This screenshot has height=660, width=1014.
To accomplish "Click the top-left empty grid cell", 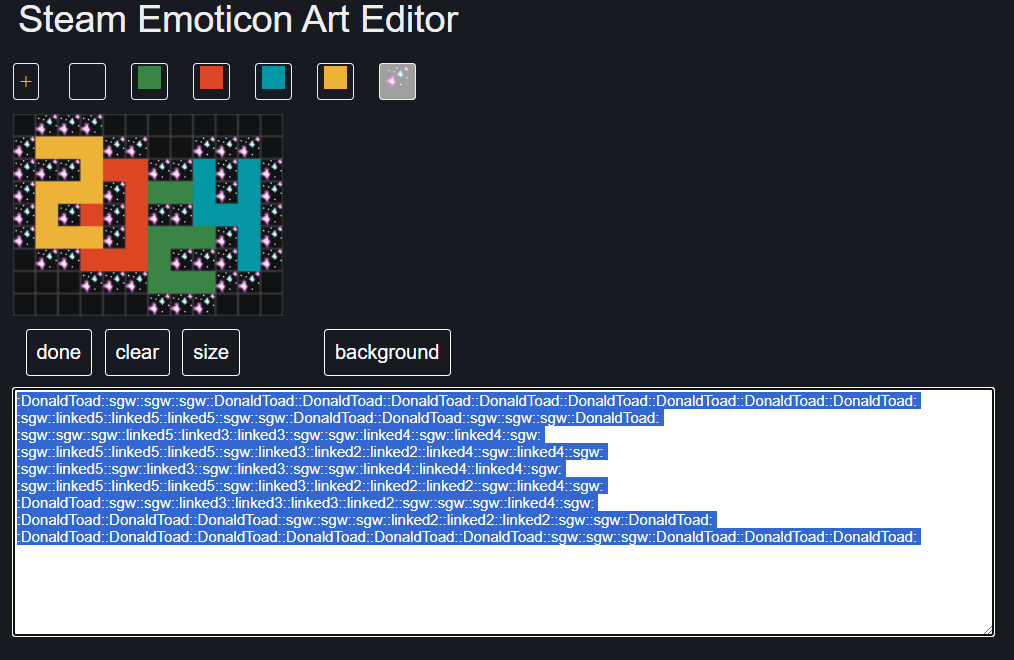I will click(x=24, y=125).
